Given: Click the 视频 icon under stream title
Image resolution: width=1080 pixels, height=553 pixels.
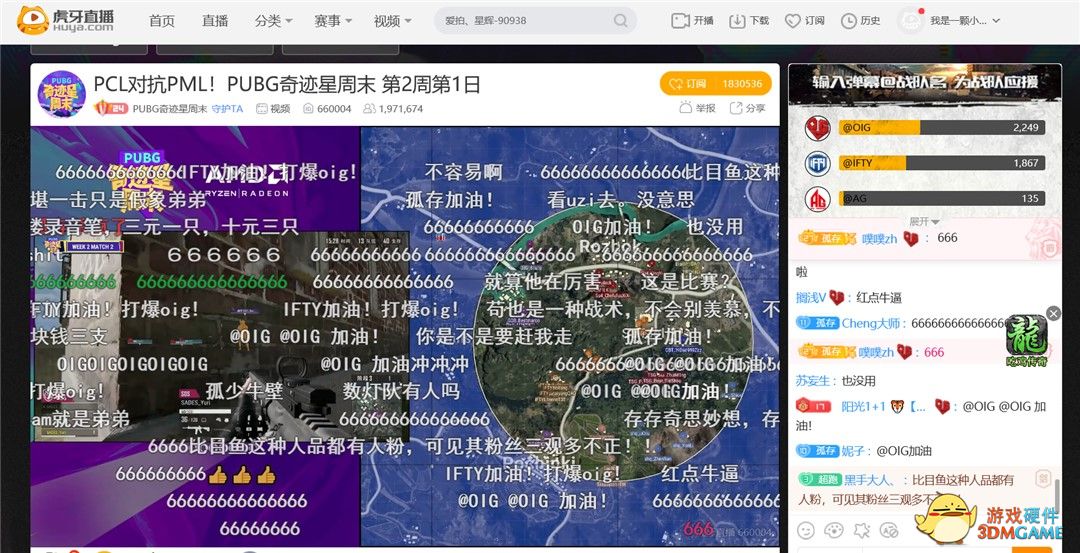Looking at the screenshot, I should pyautogui.click(x=262, y=109).
